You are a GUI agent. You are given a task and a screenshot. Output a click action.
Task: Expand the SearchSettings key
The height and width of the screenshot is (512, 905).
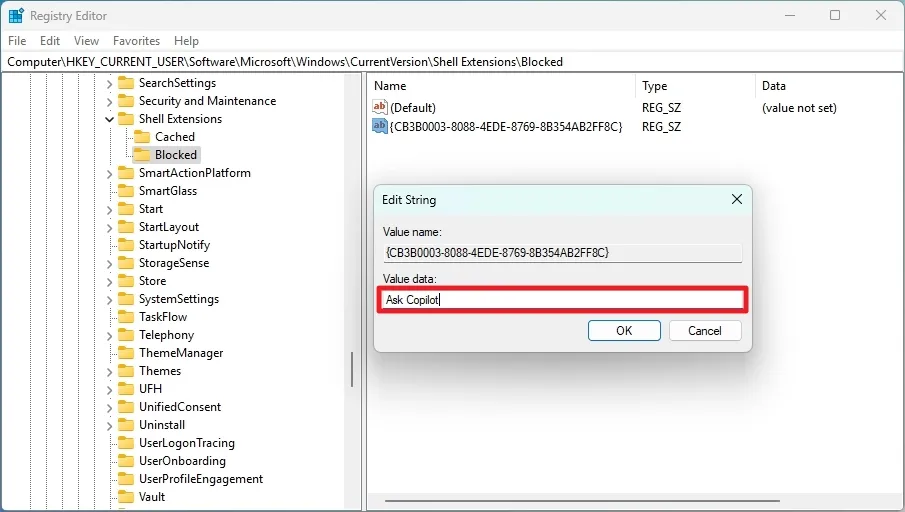pos(109,84)
